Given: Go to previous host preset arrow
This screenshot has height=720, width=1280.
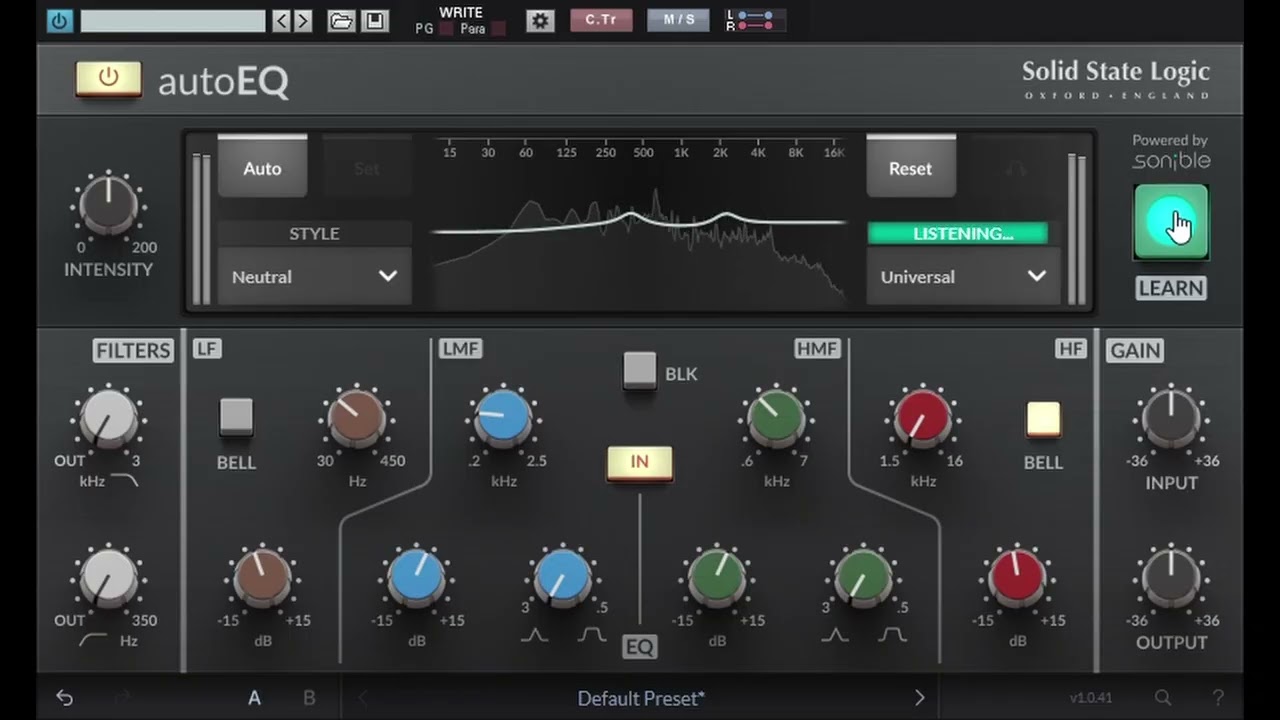Looking at the screenshot, I should point(281,21).
